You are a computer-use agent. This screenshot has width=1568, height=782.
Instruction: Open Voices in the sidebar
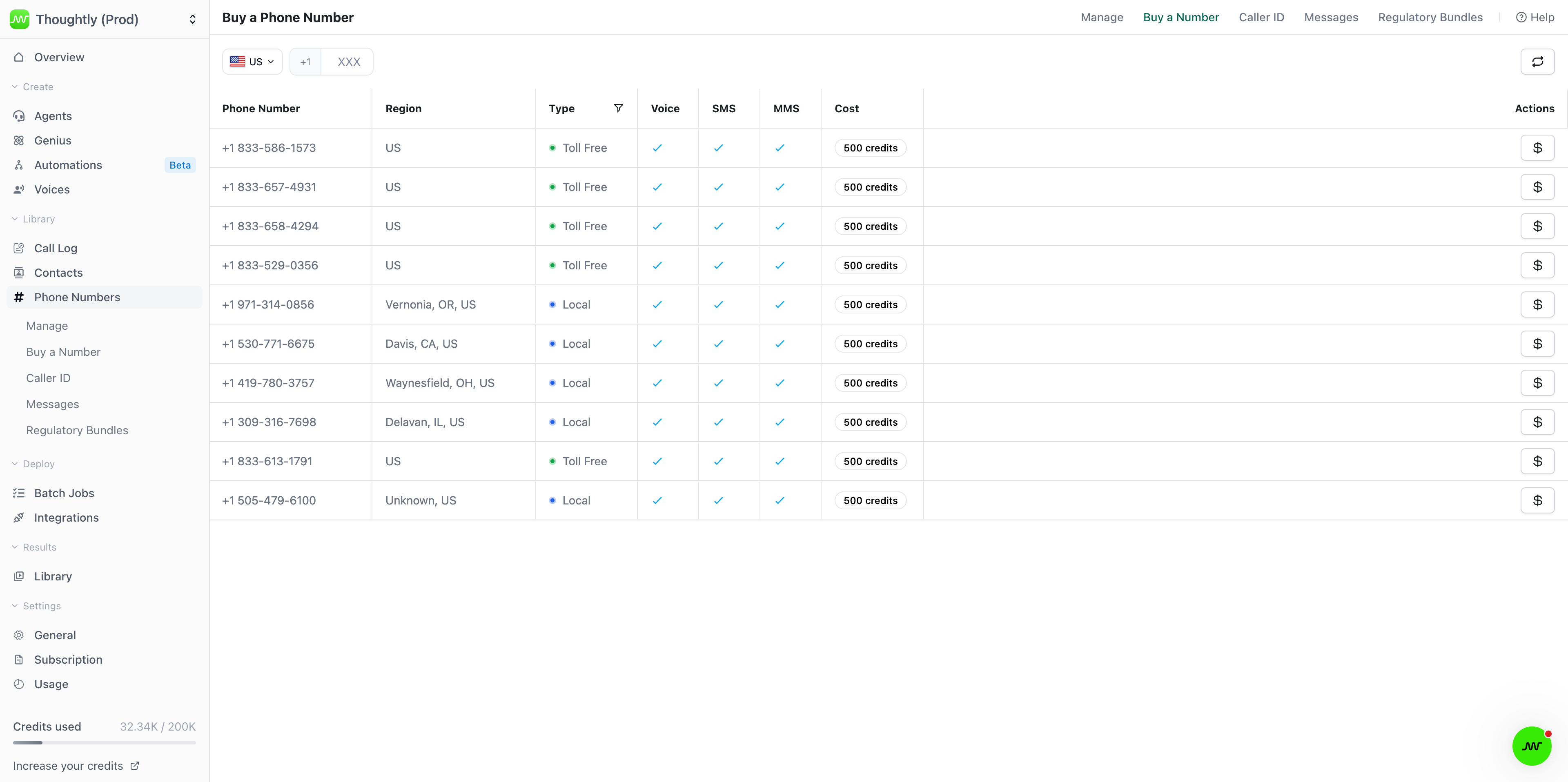104,189
